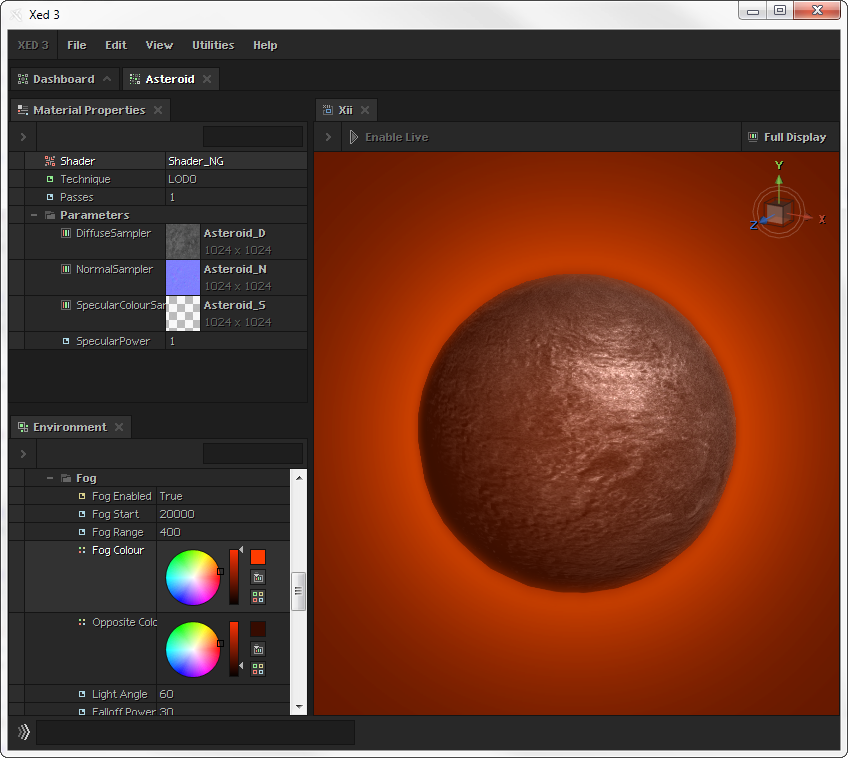Open the Utilities menu
The height and width of the screenshot is (758, 848).
tap(213, 45)
